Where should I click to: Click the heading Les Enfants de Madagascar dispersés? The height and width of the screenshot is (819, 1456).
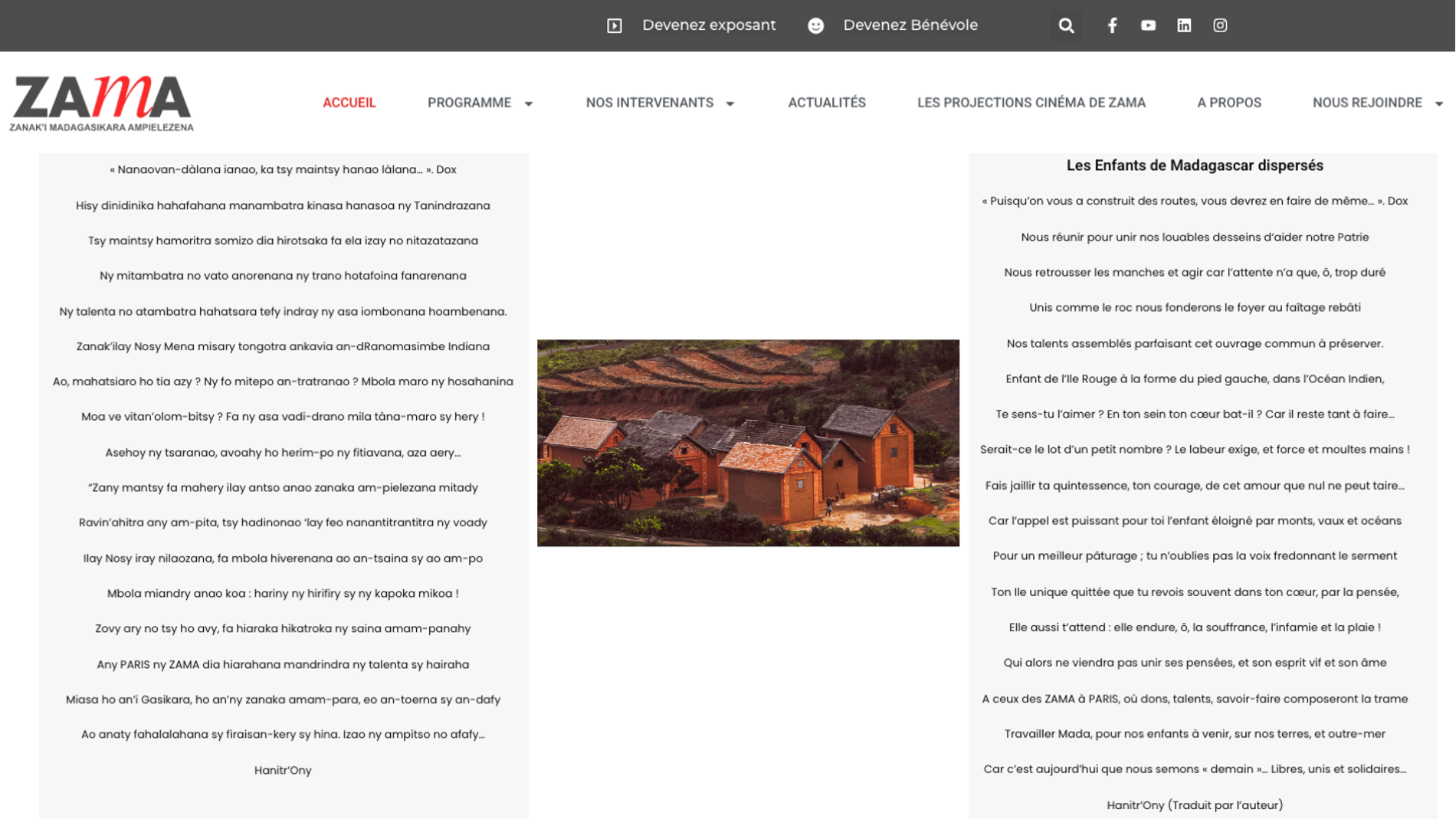click(1195, 165)
